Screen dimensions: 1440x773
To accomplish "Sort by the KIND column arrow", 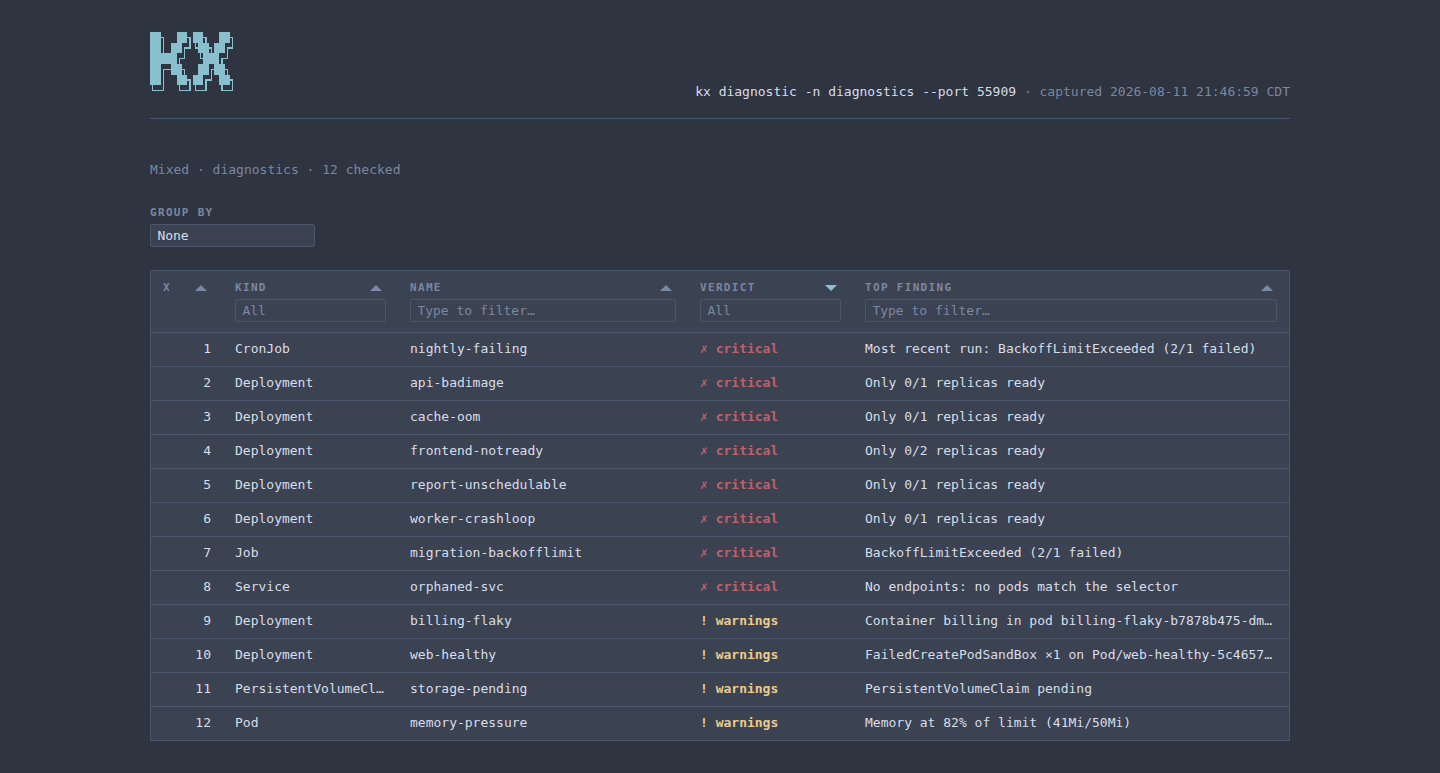I will pyautogui.click(x=376, y=288).
